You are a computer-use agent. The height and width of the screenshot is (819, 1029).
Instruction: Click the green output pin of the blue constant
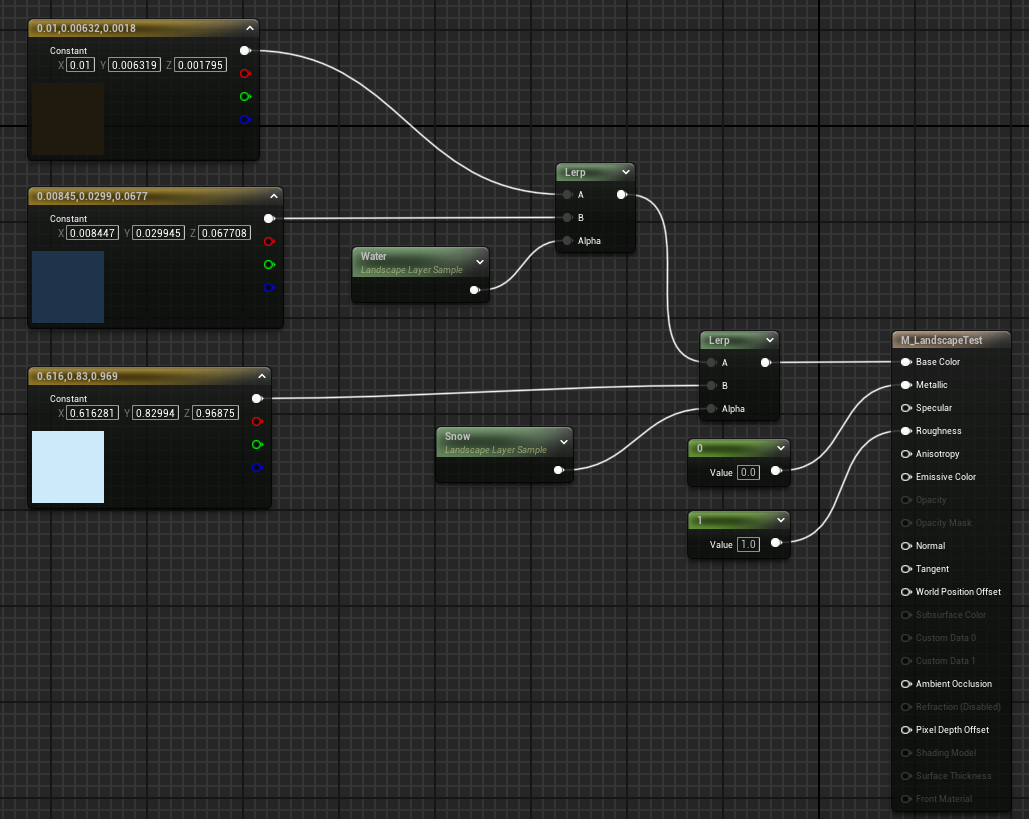pos(269,264)
